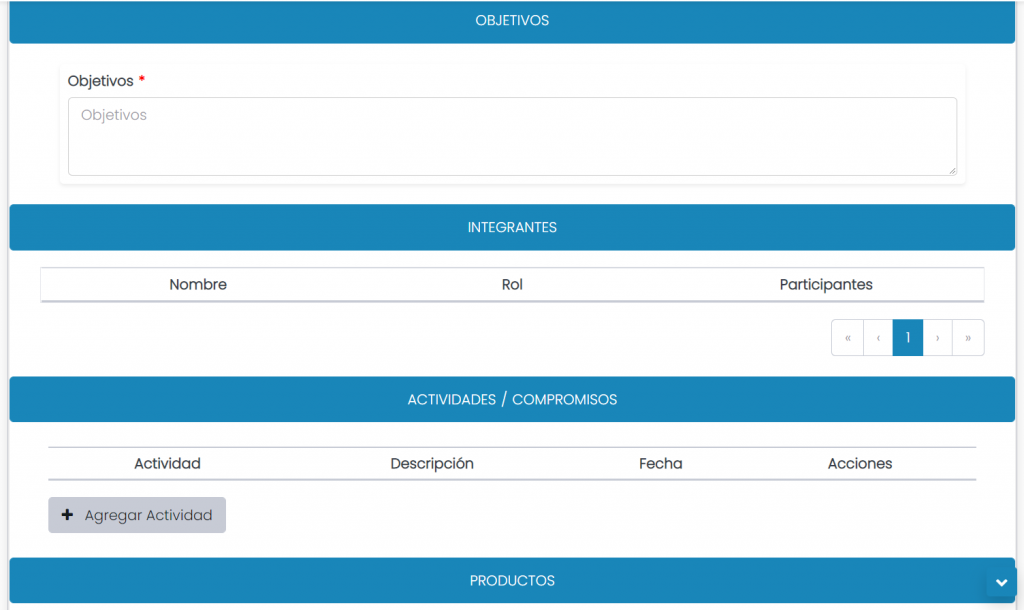Sort by Nombre column header

pos(198,285)
